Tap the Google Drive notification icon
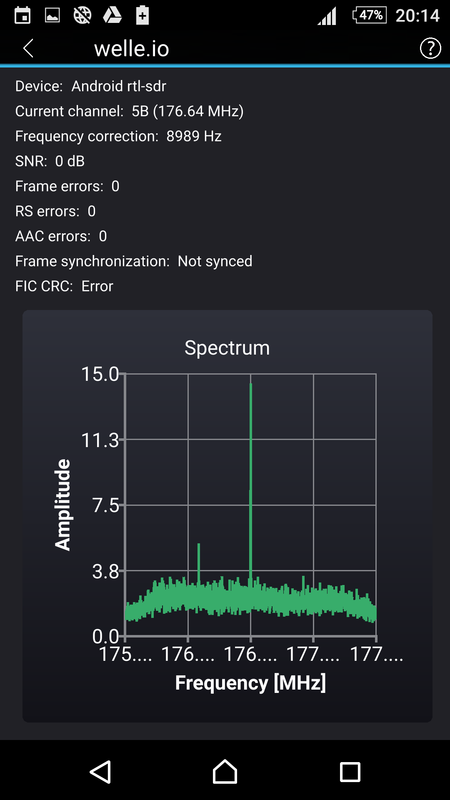The height and width of the screenshot is (800, 450). click(x=112, y=15)
